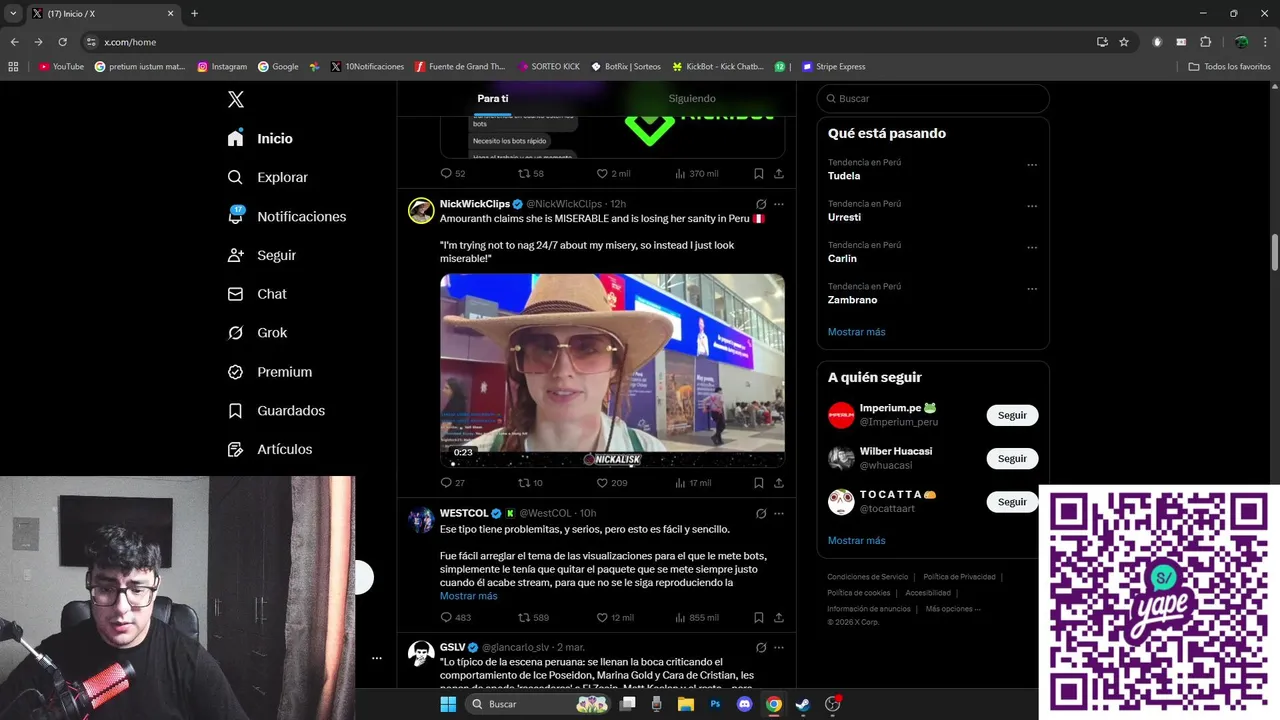Bookmark the top post with 370 mil views

759,173
